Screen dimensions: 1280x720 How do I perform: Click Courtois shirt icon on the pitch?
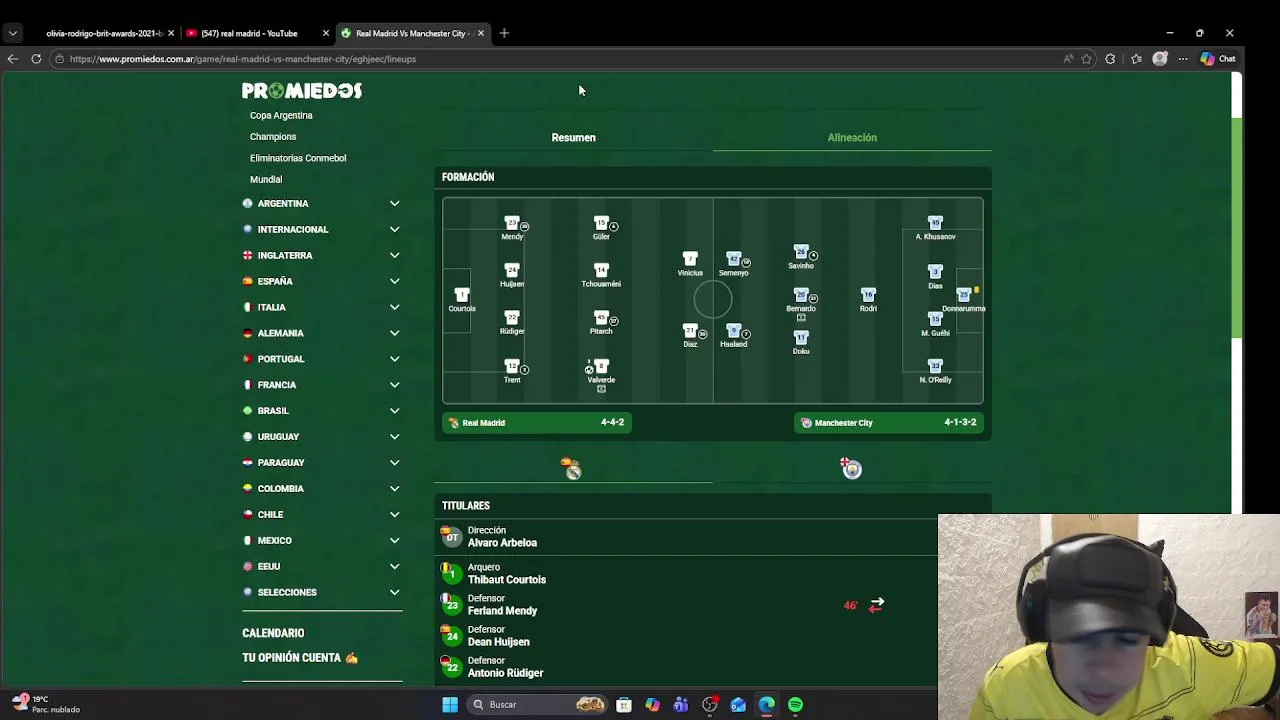click(462, 295)
